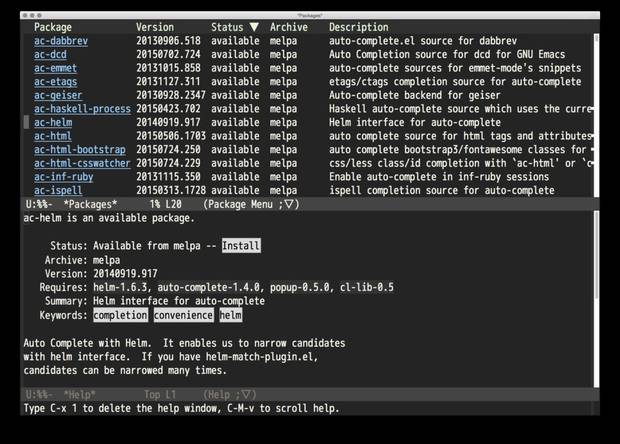This screenshot has width=620, height=444.
Task: Sort by the Version column header
Action: point(155,27)
